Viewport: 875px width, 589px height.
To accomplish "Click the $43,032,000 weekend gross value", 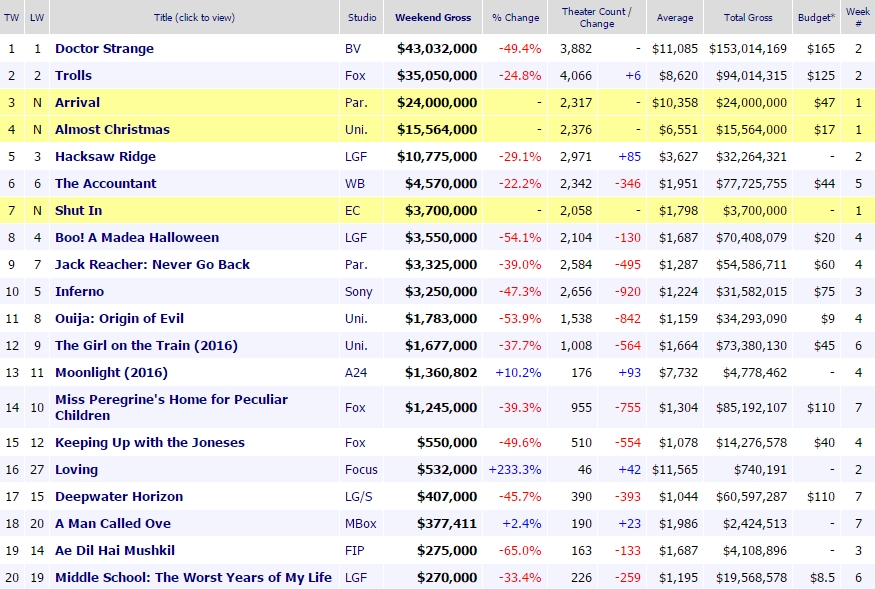I will point(437,49).
